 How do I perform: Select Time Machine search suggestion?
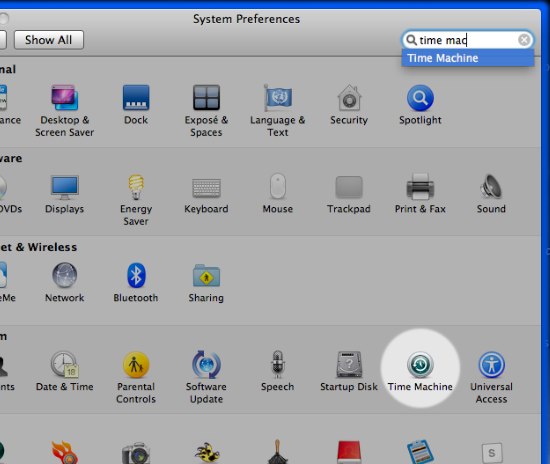click(468, 58)
